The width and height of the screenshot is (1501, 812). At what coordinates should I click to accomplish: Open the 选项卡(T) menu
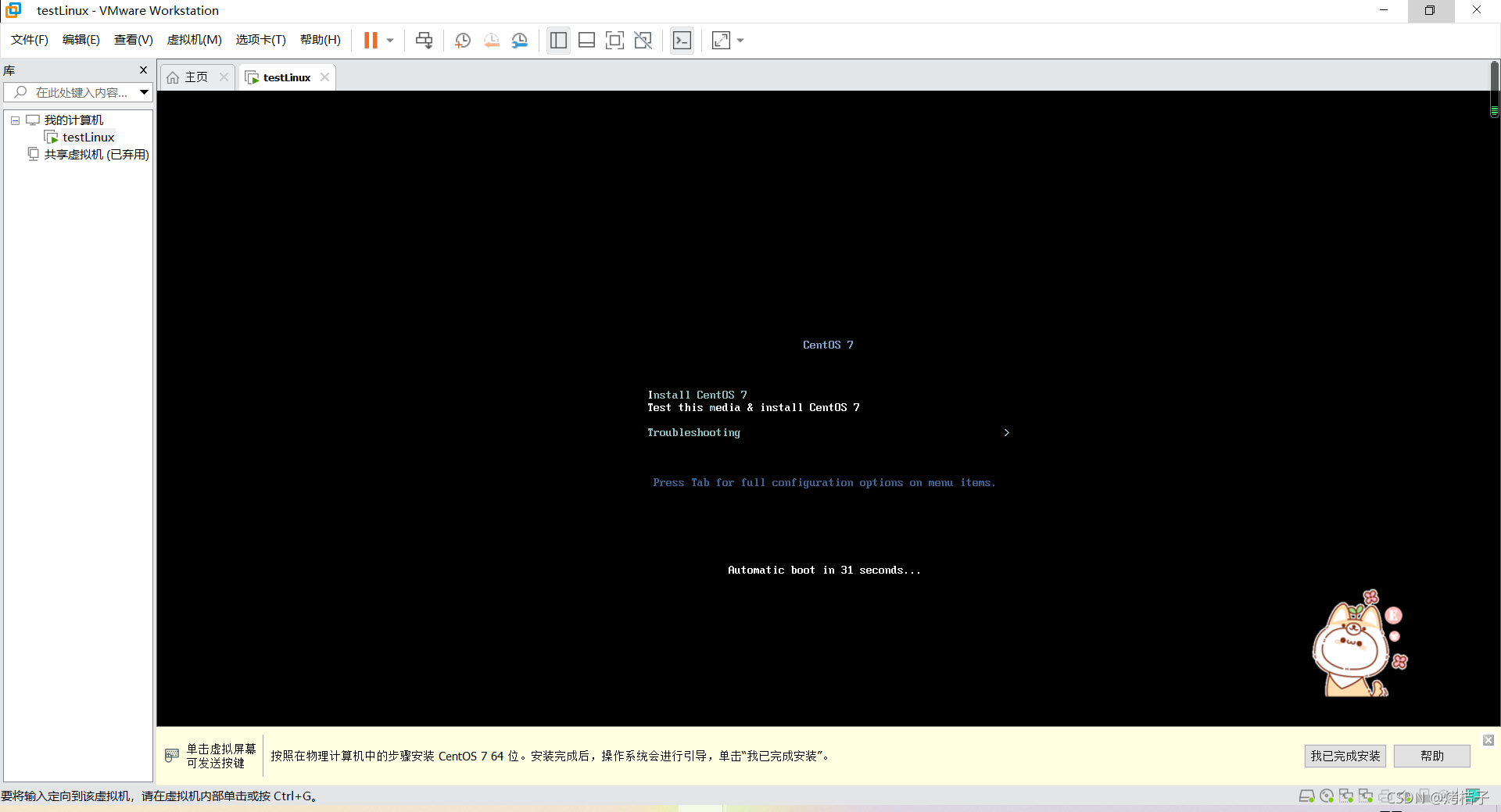click(261, 40)
